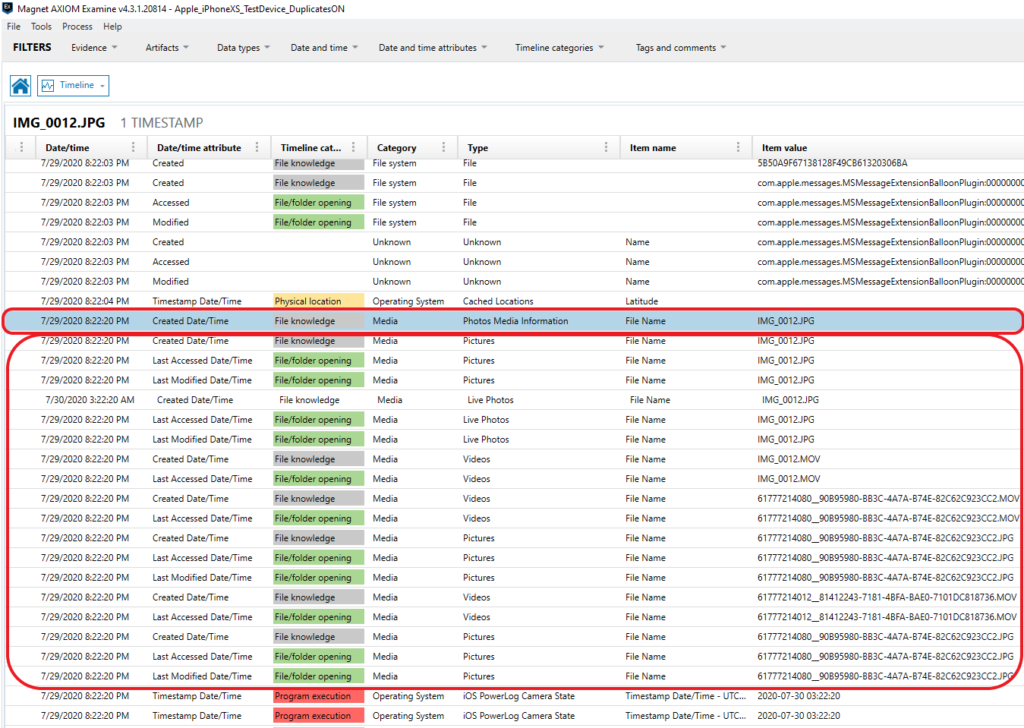Sort by Item name column header
The width and height of the screenshot is (1024, 728).
pos(653,148)
